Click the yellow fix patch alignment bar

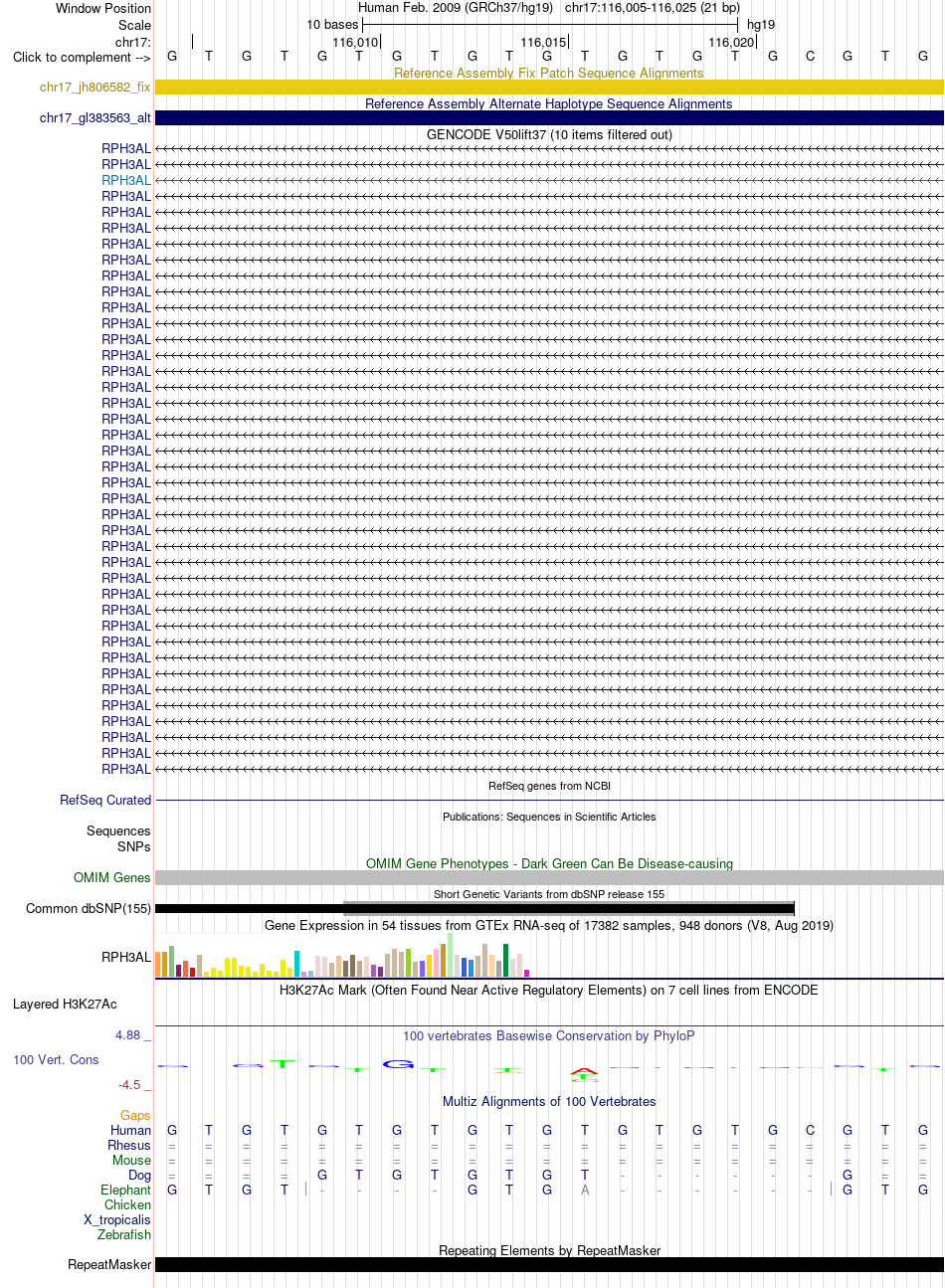pyautogui.click(x=549, y=88)
